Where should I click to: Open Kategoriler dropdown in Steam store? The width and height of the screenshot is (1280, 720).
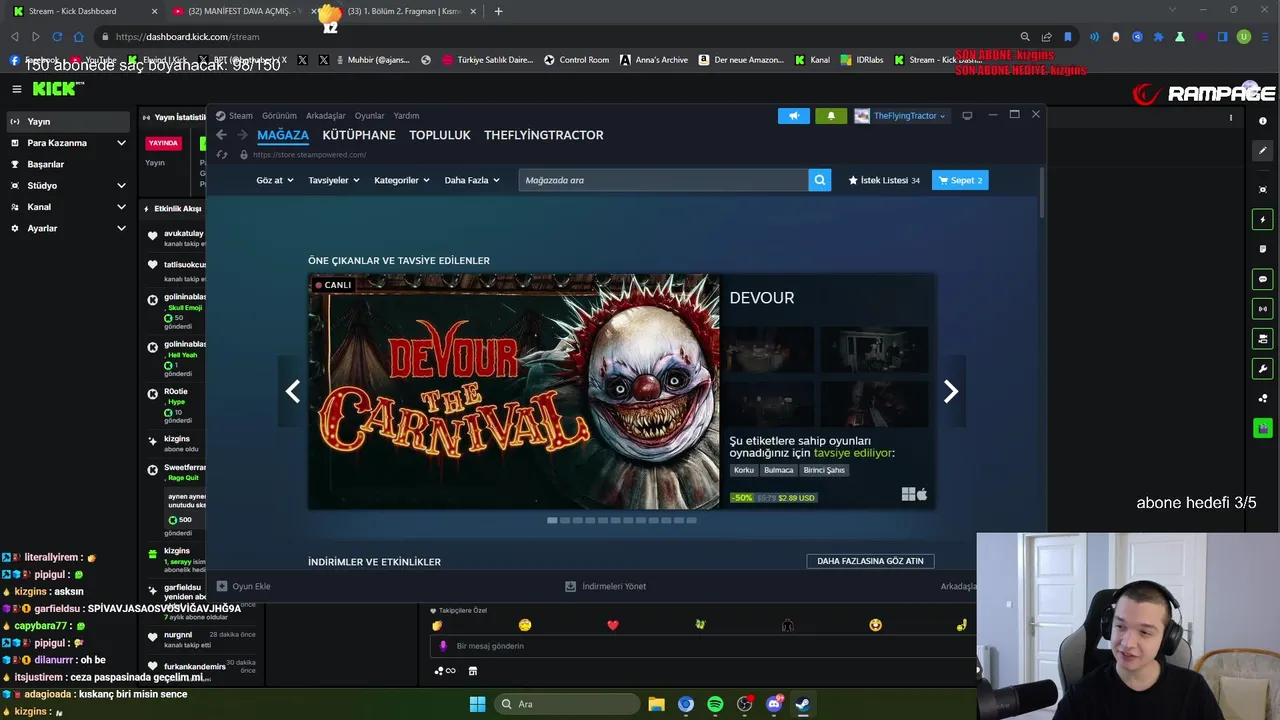[x=402, y=180]
